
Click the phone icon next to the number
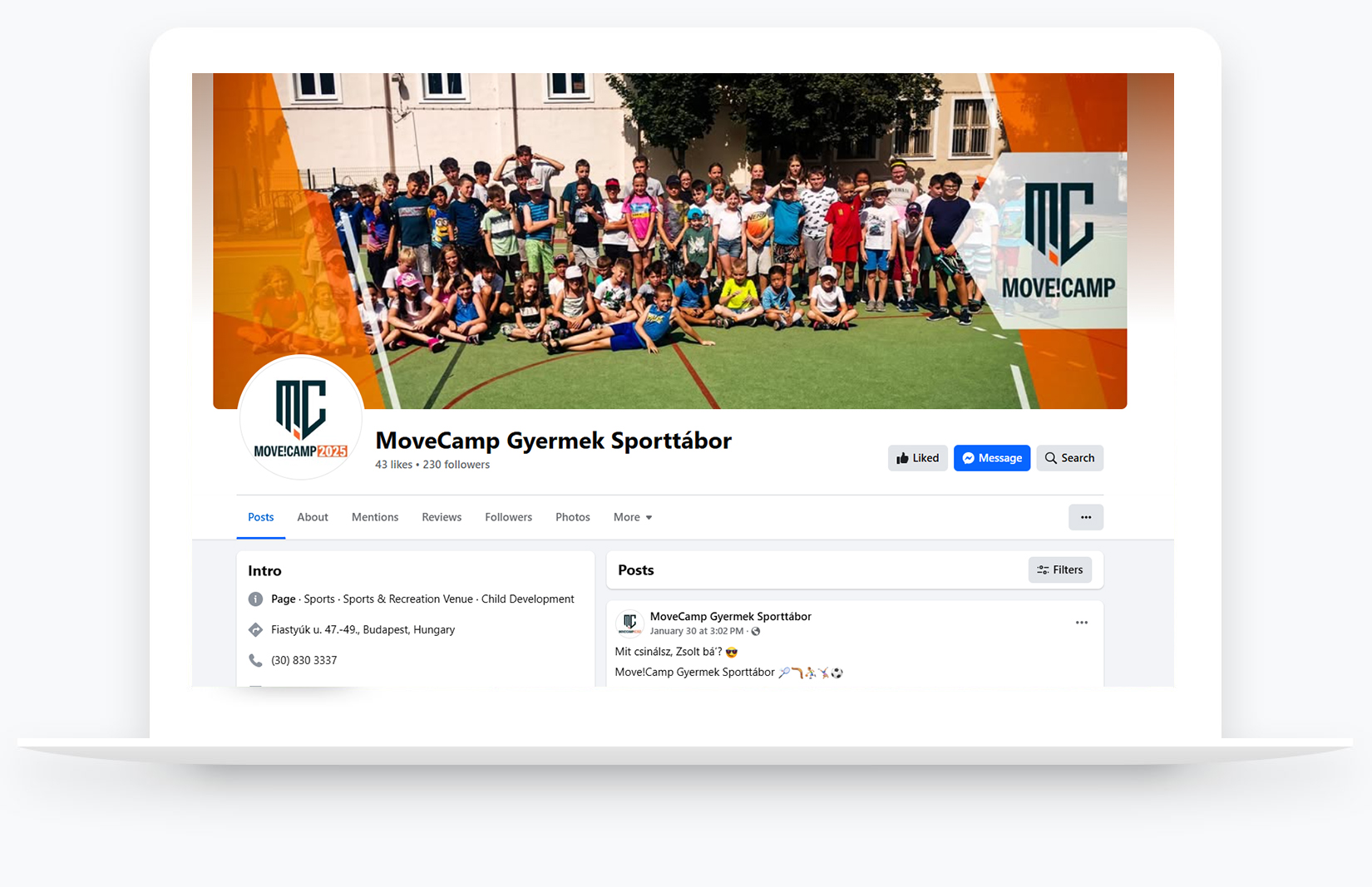pos(255,660)
